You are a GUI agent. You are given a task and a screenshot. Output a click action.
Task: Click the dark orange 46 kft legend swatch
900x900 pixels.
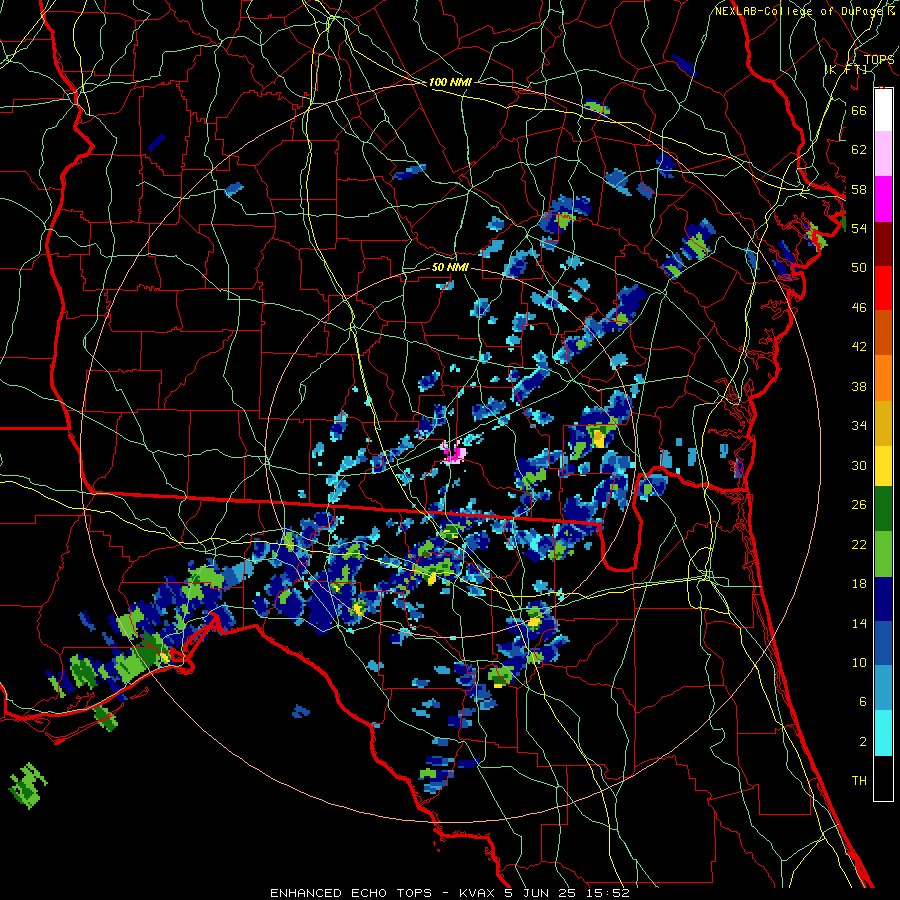(x=883, y=332)
